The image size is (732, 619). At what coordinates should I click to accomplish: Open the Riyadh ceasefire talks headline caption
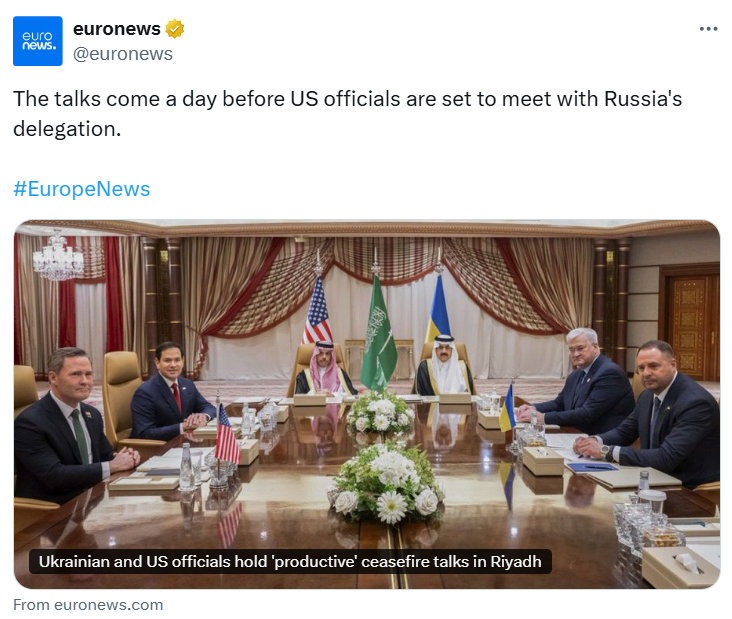pos(290,561)
